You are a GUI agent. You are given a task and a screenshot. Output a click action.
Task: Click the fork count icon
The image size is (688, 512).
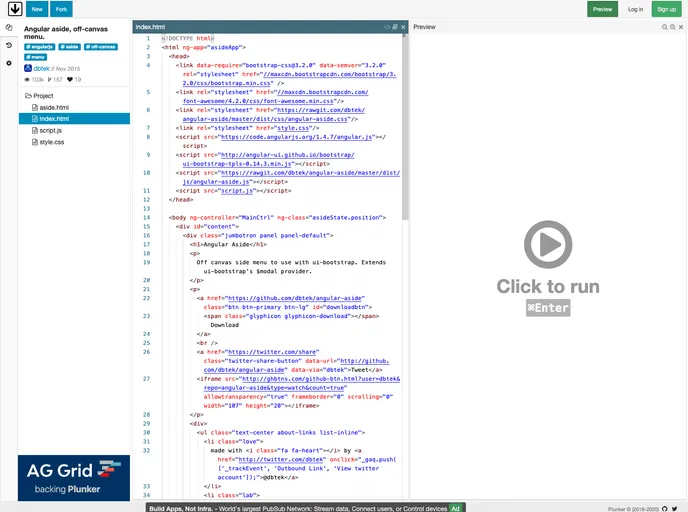[x=50, y=79]
